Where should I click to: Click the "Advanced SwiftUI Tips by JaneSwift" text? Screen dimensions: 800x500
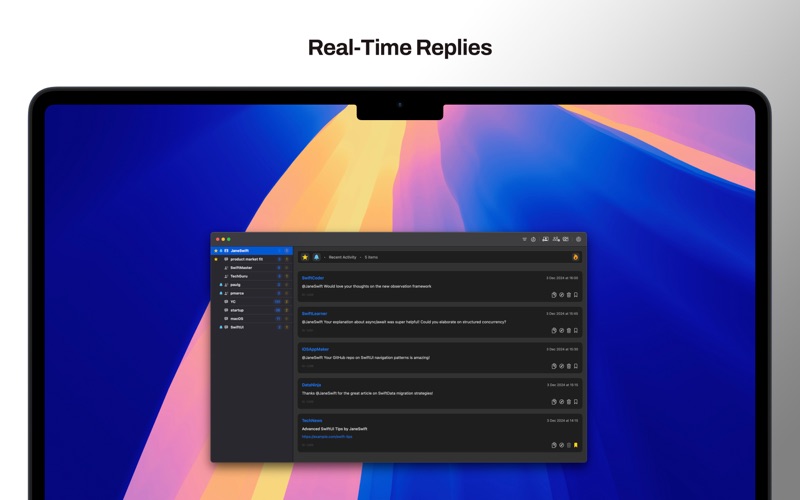[334, 429]
